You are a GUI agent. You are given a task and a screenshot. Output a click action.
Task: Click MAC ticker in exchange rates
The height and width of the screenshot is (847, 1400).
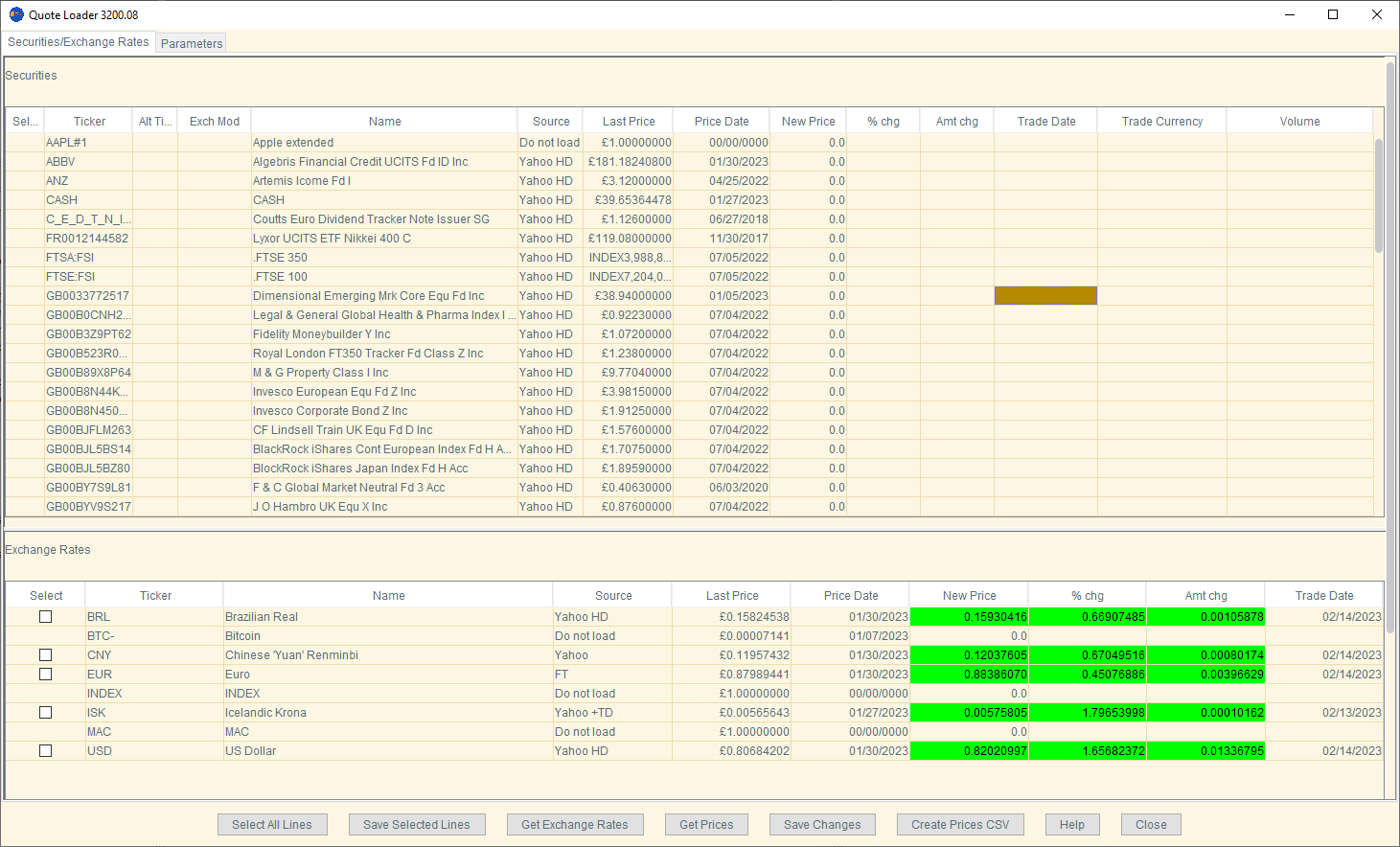(x=154, y=732)
